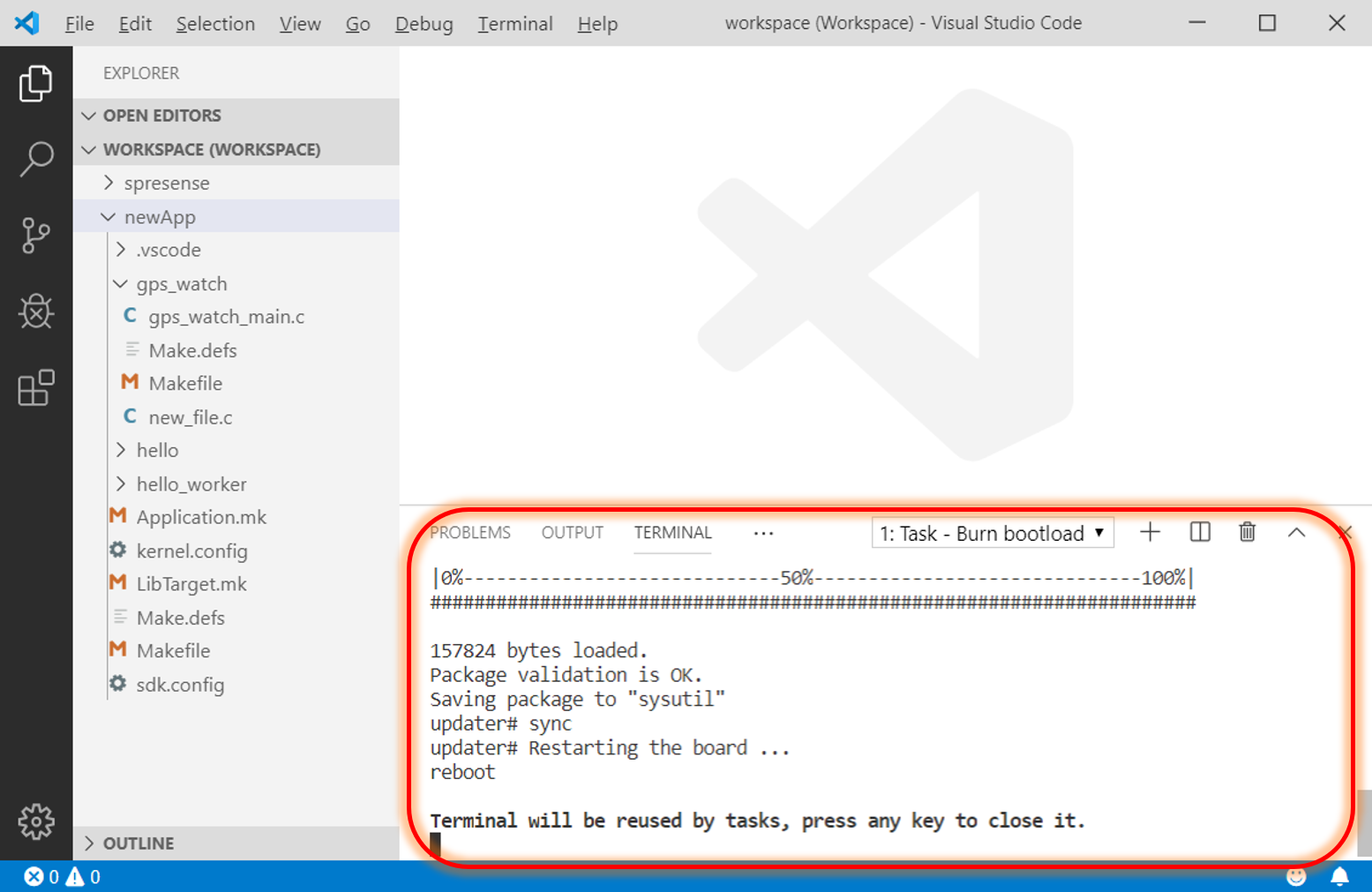The image size is (1372, 892).
Task: Open gps_watch_main.c from the explorer
Action: tap(226, 316)
